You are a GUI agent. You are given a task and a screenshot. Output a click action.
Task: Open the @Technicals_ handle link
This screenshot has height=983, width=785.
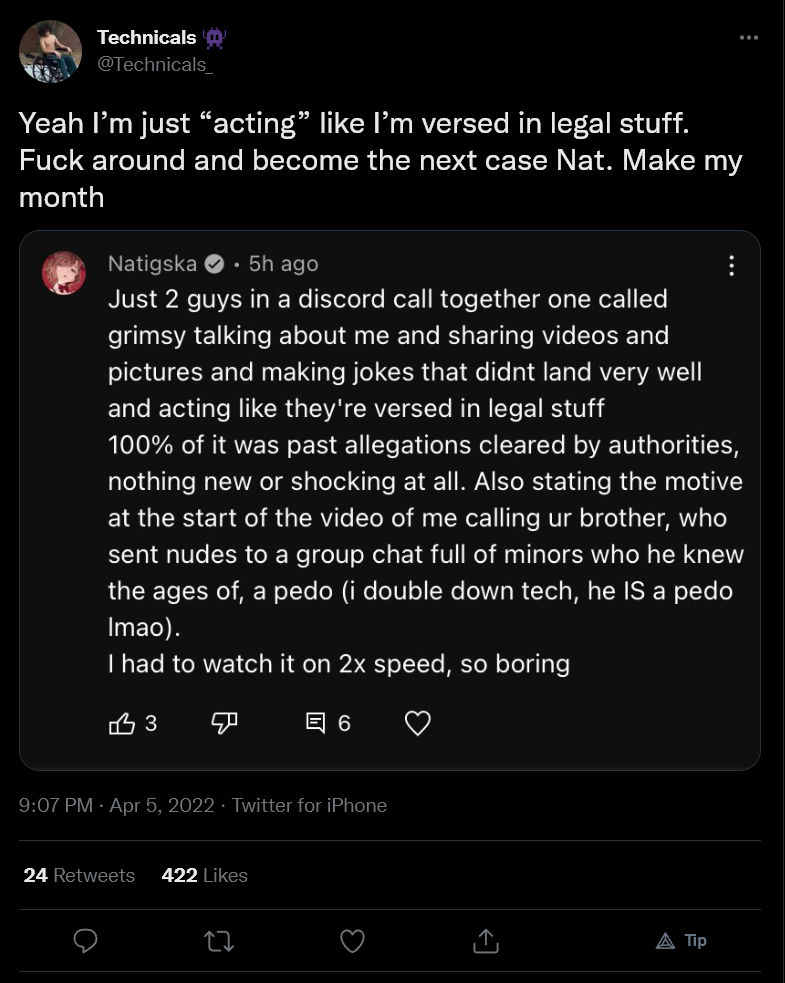point(155,65)
